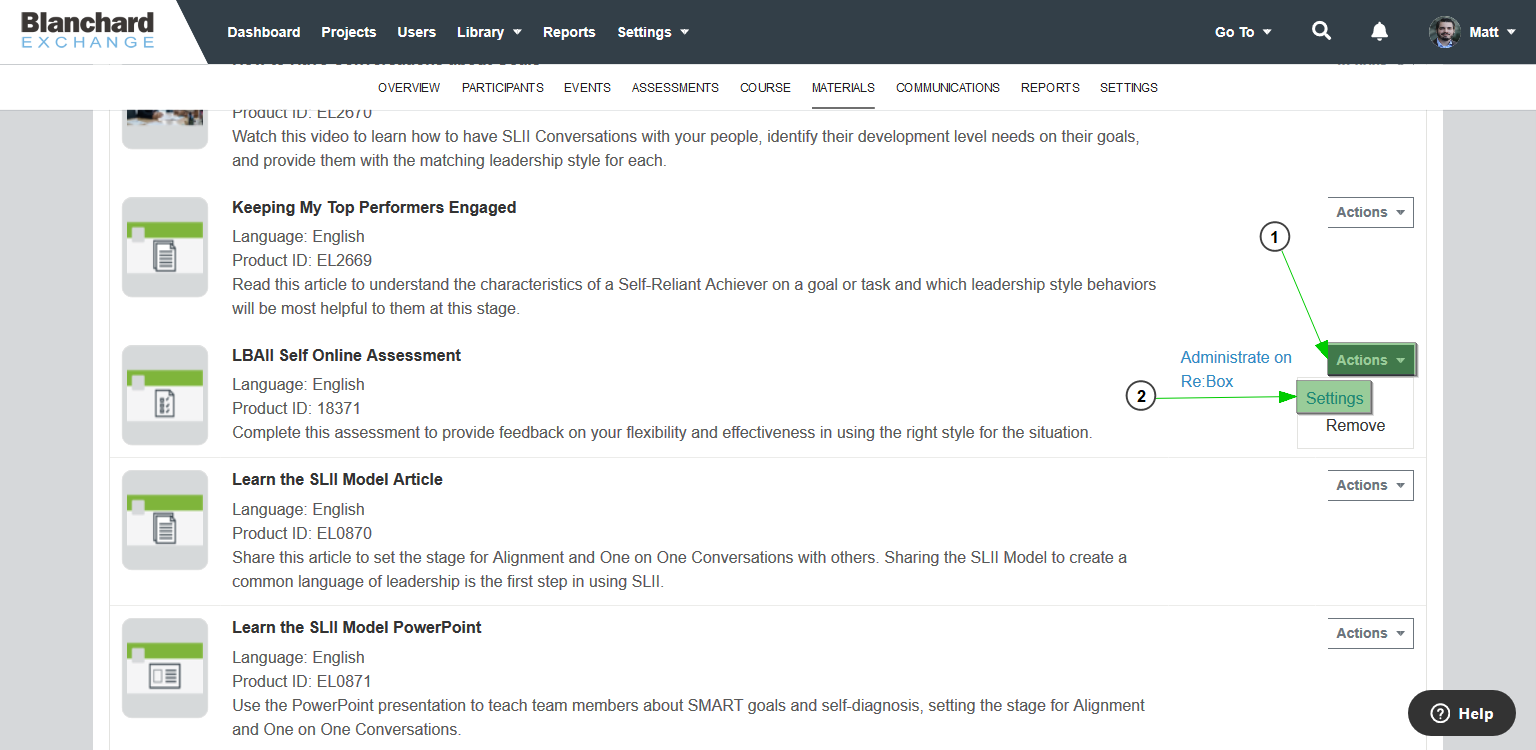Select text Product ID: EL2670
Viewport: 1536px width, 750px height.
click(x=302, y=113)
